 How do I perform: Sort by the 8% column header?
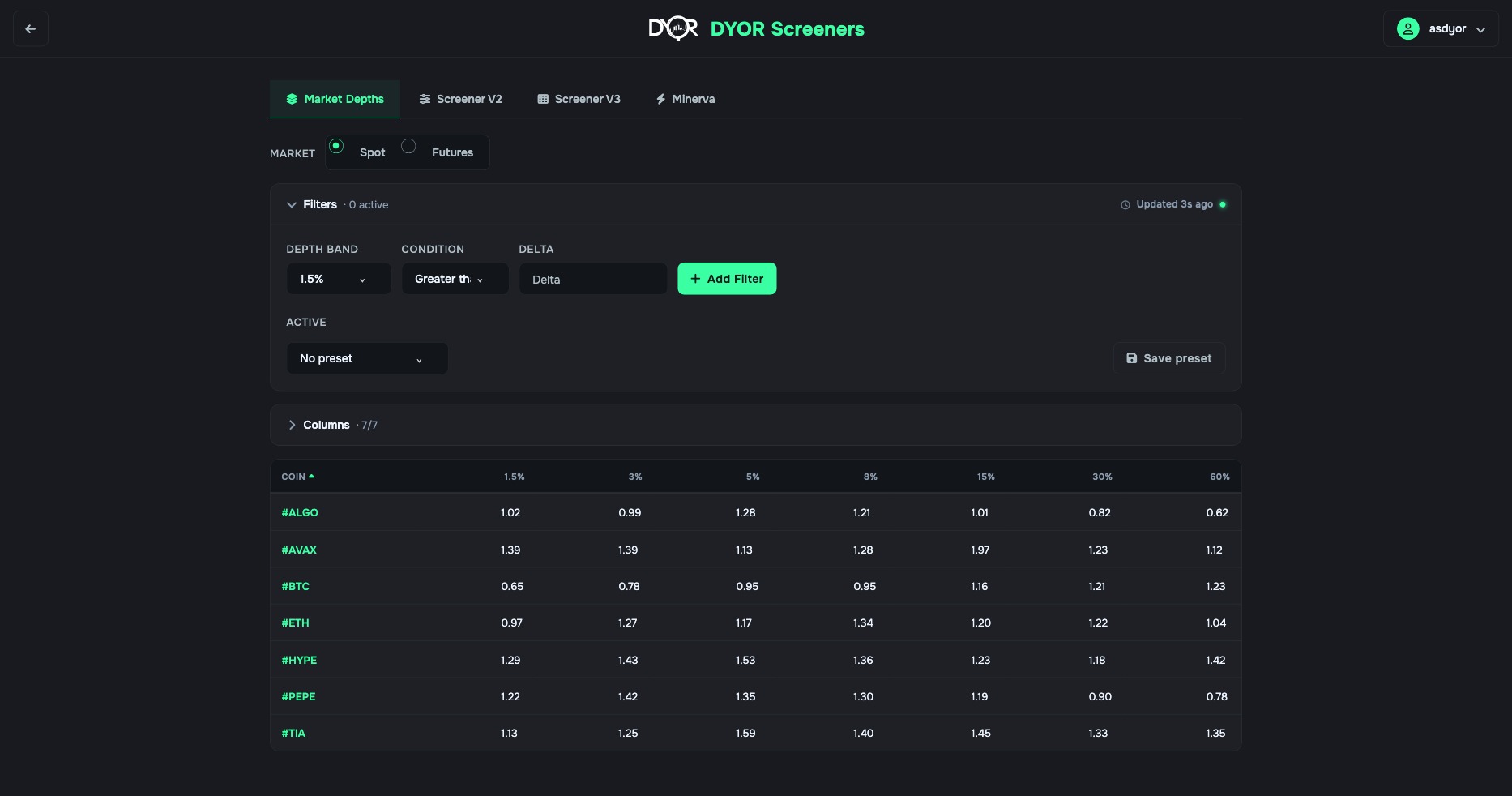pos(870,477)
